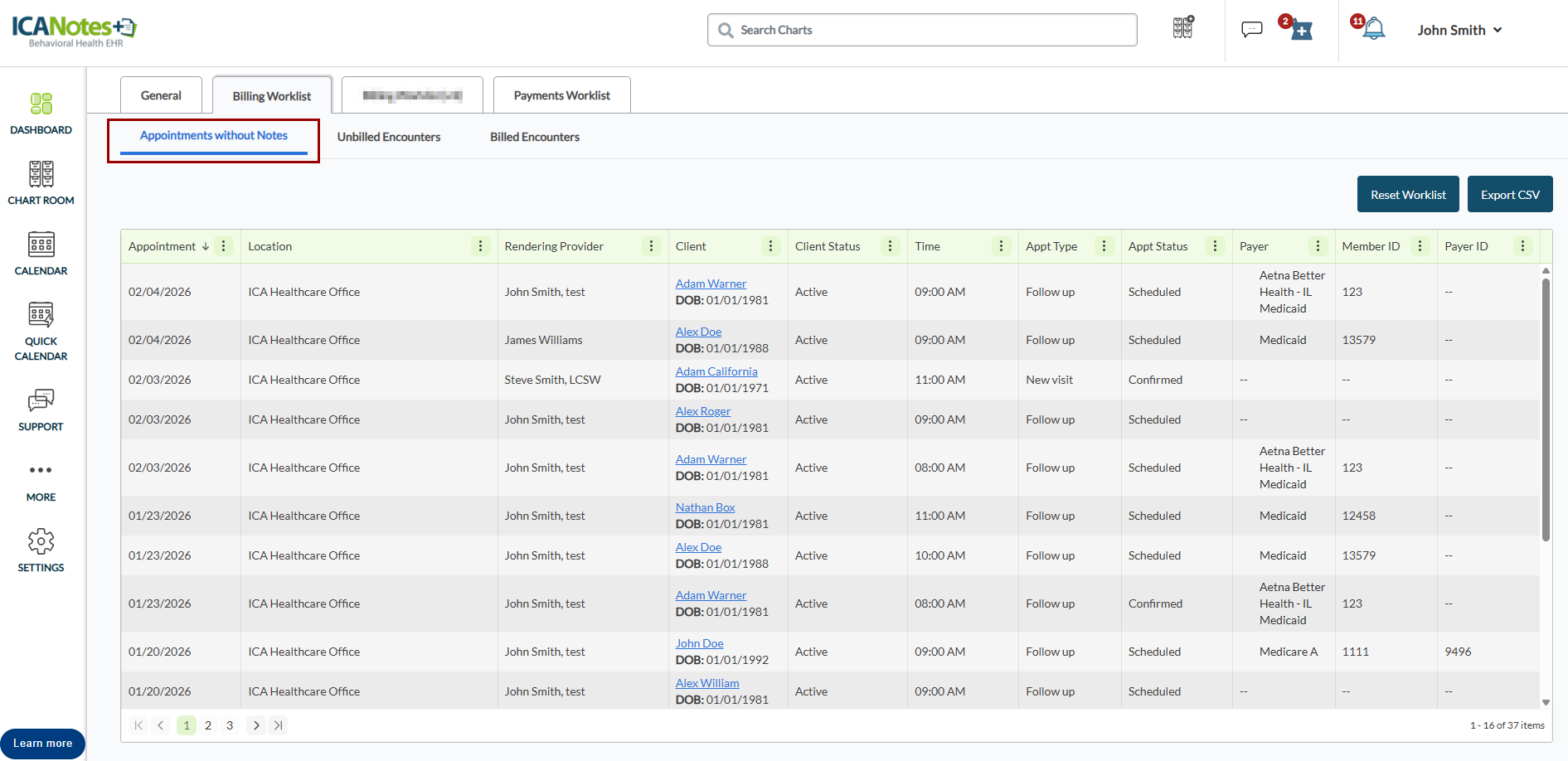The height and width of the screenshot is (761, 1568).
Task: Select the Unbilled Encounters sub-tab
Action: tap(388, 137)
